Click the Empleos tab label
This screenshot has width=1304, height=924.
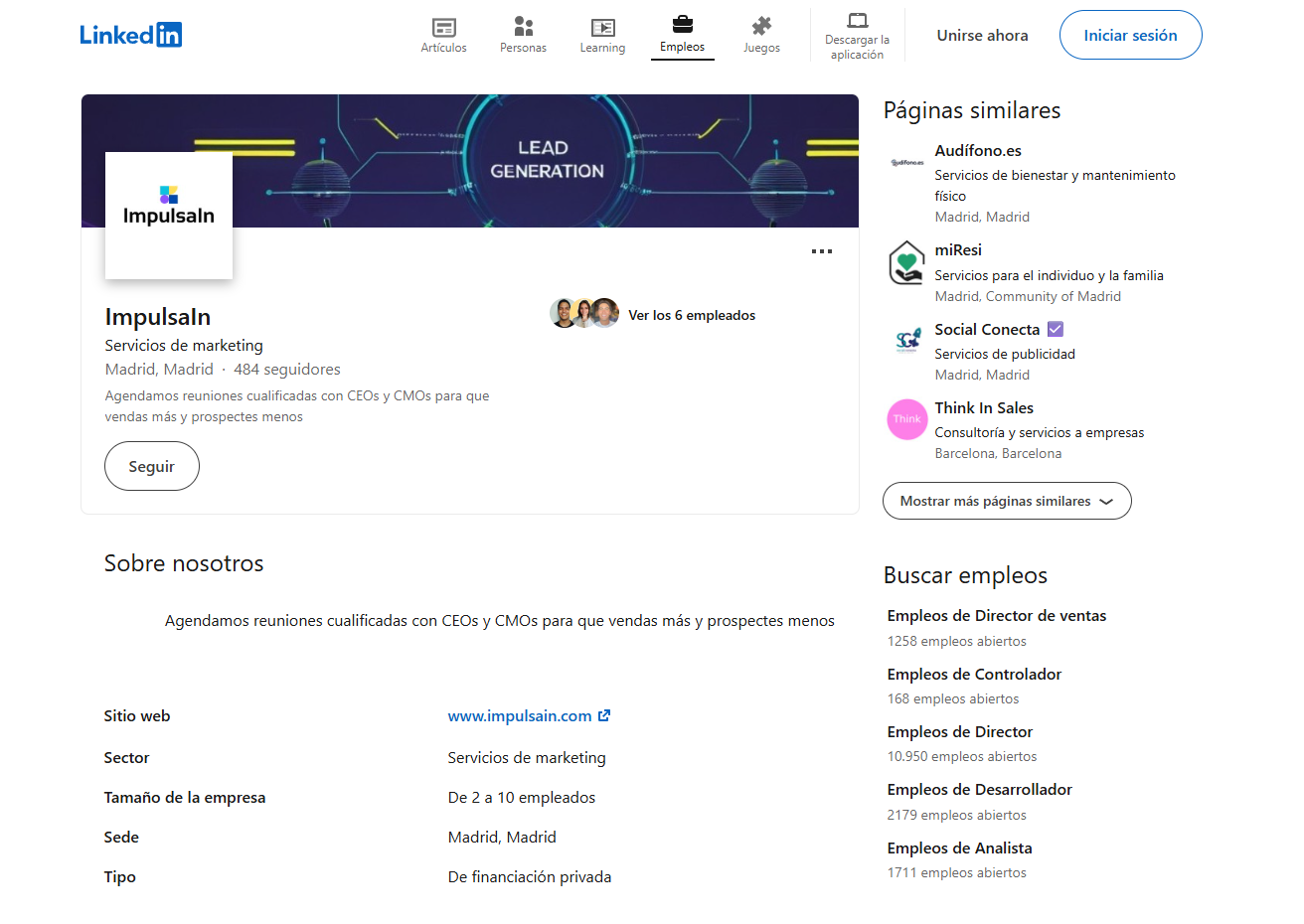pos(683,47)
